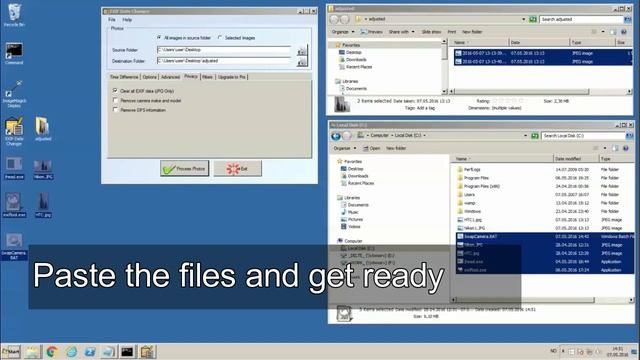The height and width of the screenshot is (360, 640).
Task: Switch to the Time Difference tab
Action: coord(124,77)
